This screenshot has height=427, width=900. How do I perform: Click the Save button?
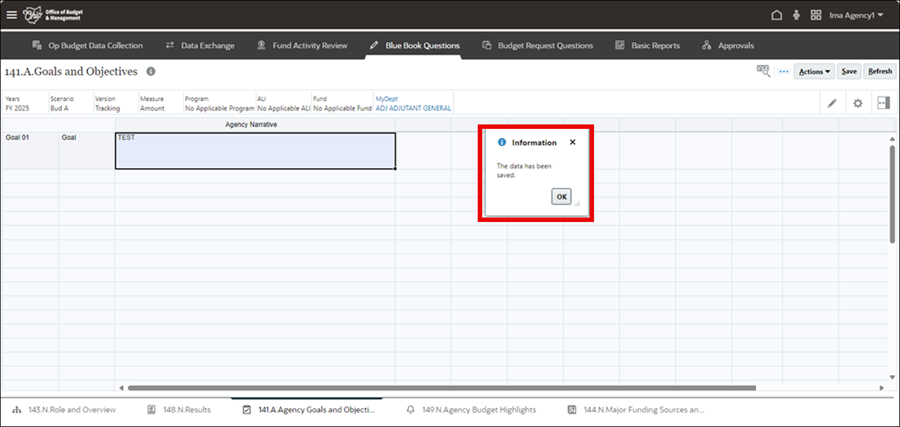coord(849,71)
